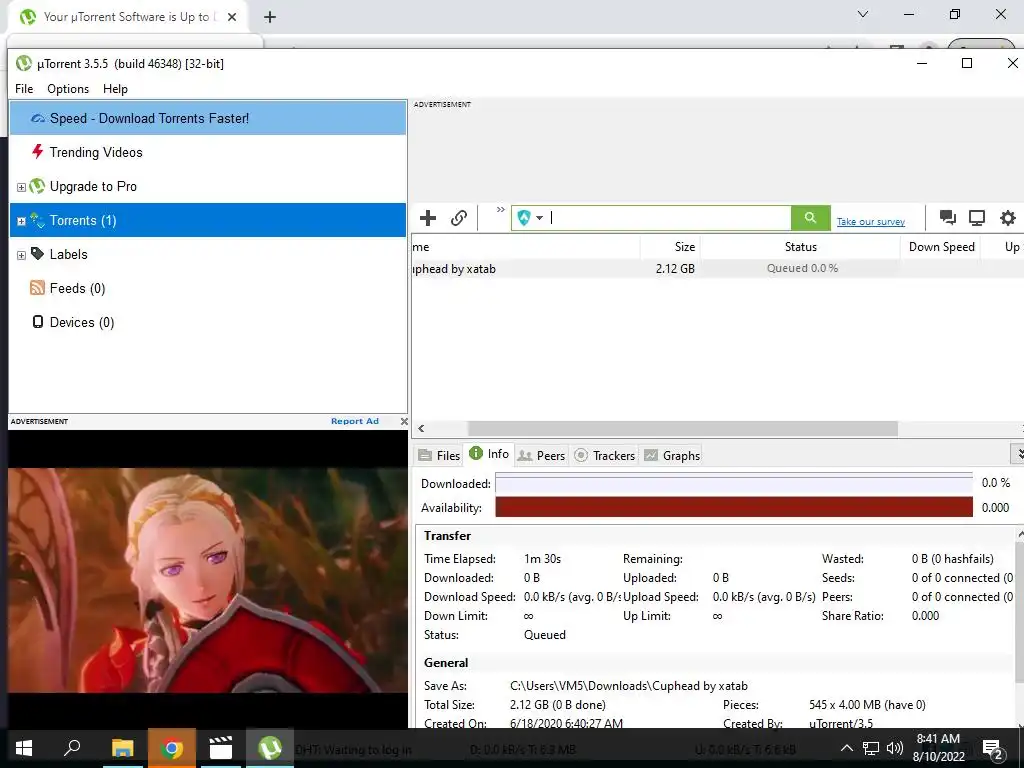Click the Torrents up-down arrows icon
Image resolution: width=1024 pixels, height=768 pixels.
37,220
